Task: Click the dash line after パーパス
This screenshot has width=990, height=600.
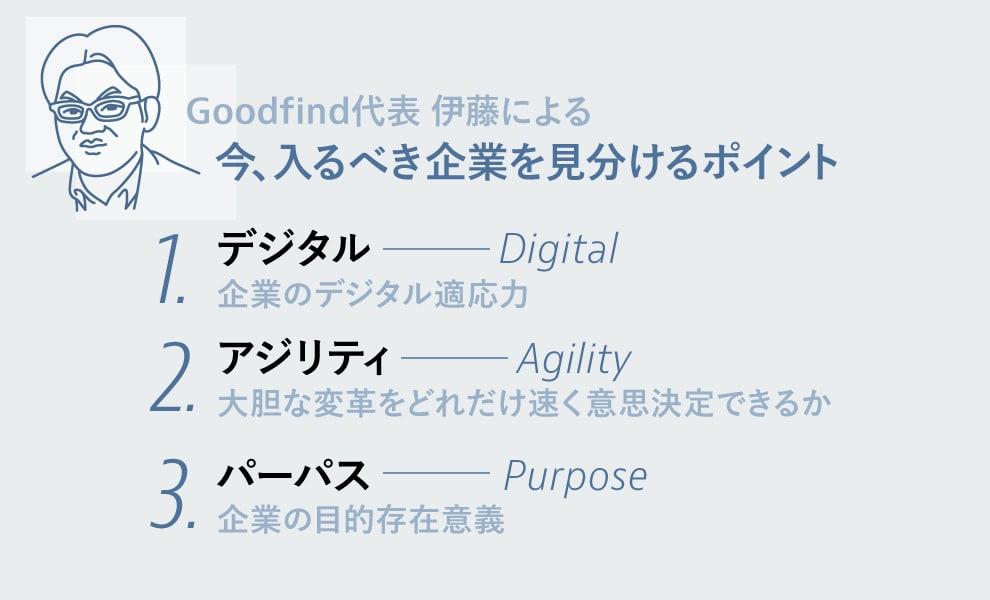Action: click(x=436, y=474)
